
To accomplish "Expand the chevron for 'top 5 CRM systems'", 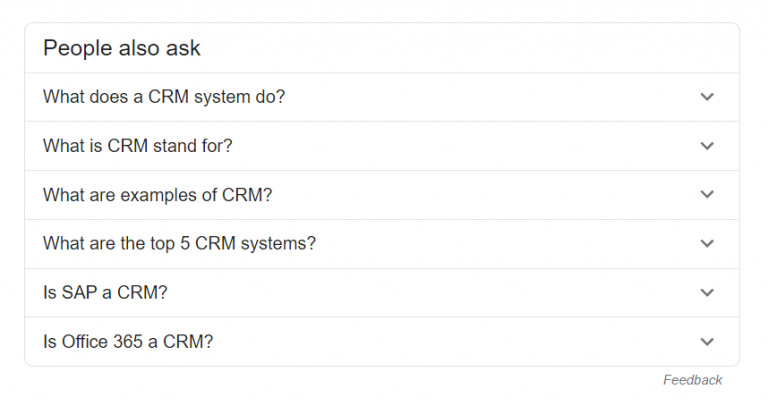I will (707, 244).
